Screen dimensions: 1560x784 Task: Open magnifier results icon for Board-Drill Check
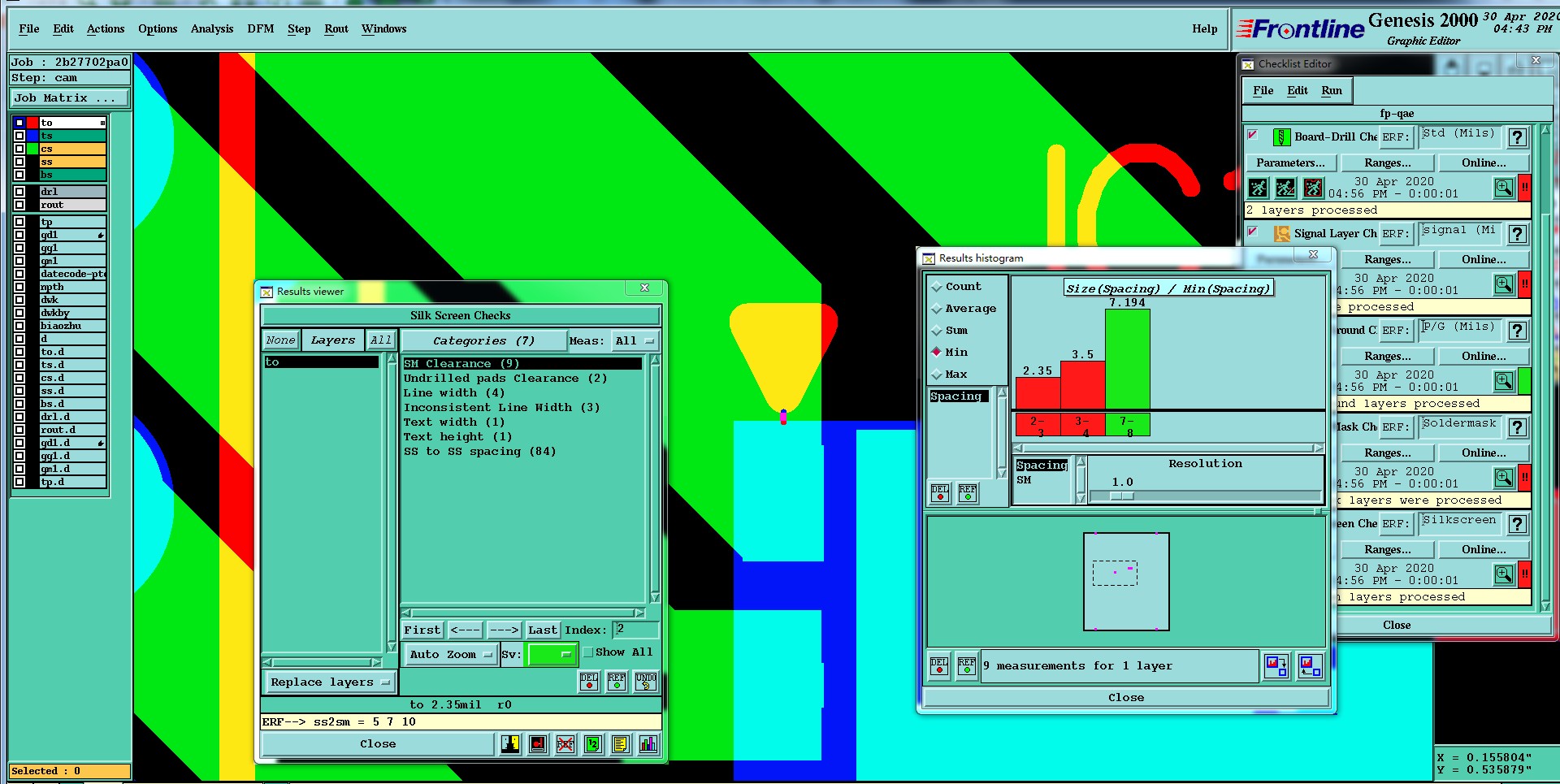click(1504, 188)
